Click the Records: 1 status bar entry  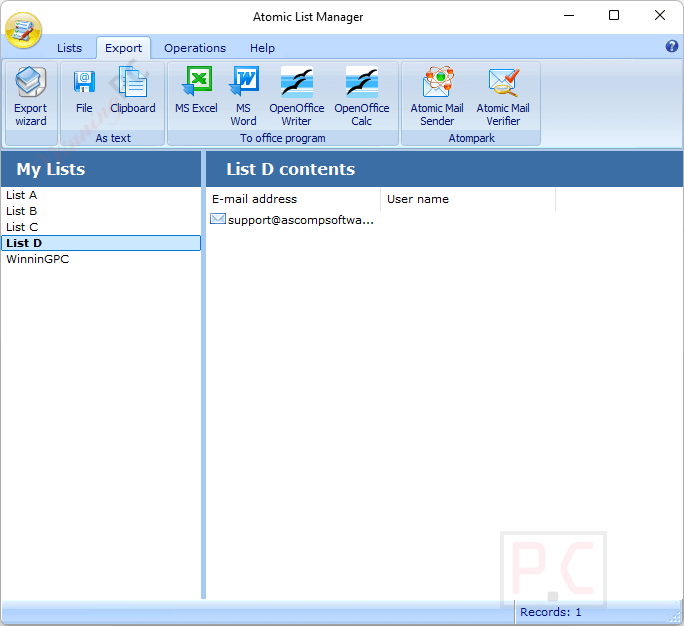(x=551, y=612)
